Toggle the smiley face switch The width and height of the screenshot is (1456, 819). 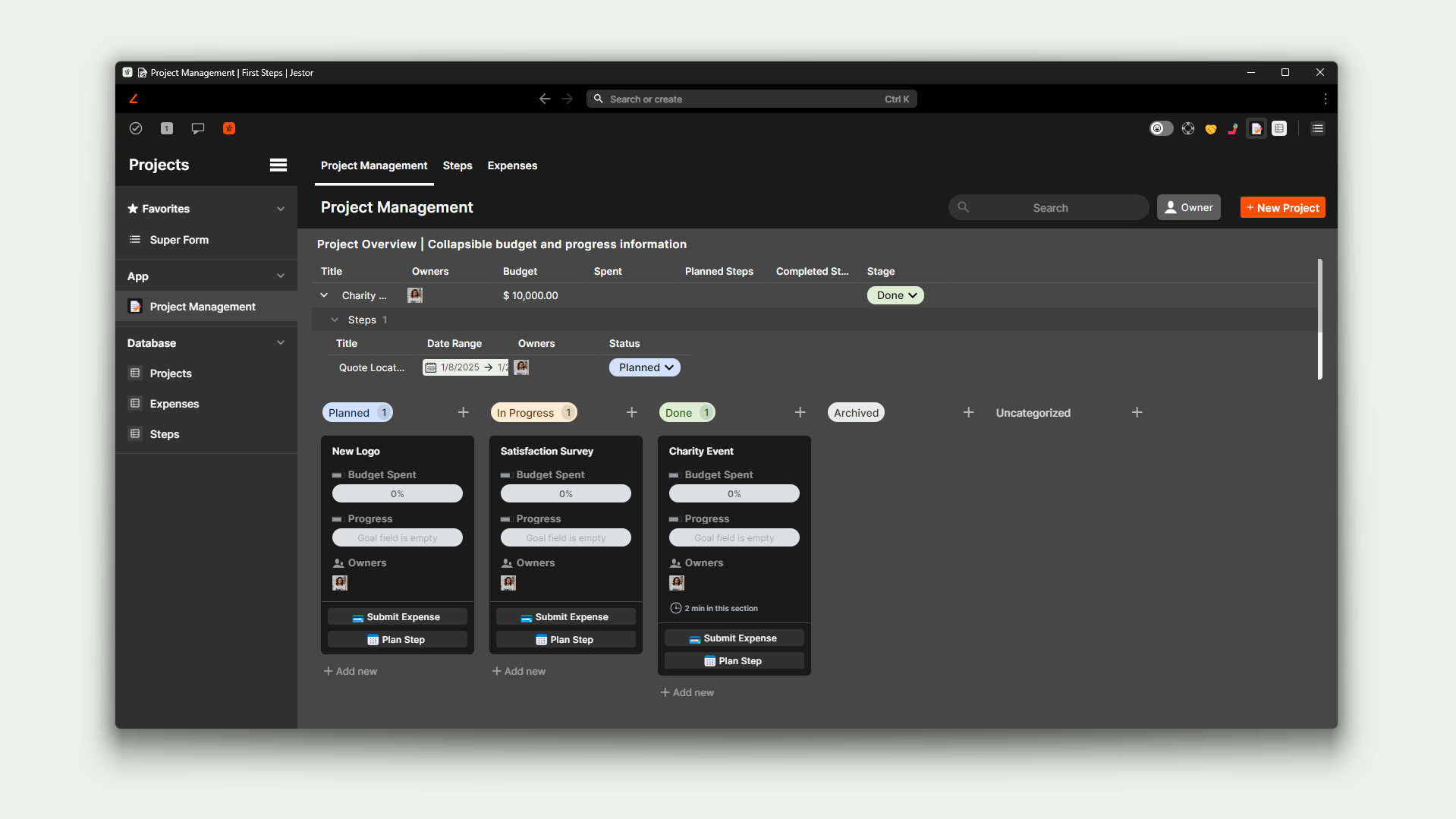point(1161,128)
